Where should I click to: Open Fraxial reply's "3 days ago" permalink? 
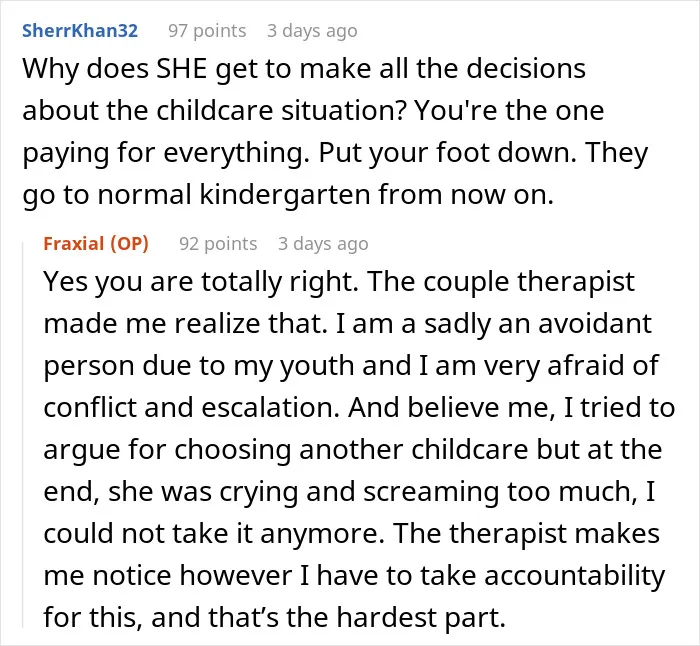(x=323, y=244)
